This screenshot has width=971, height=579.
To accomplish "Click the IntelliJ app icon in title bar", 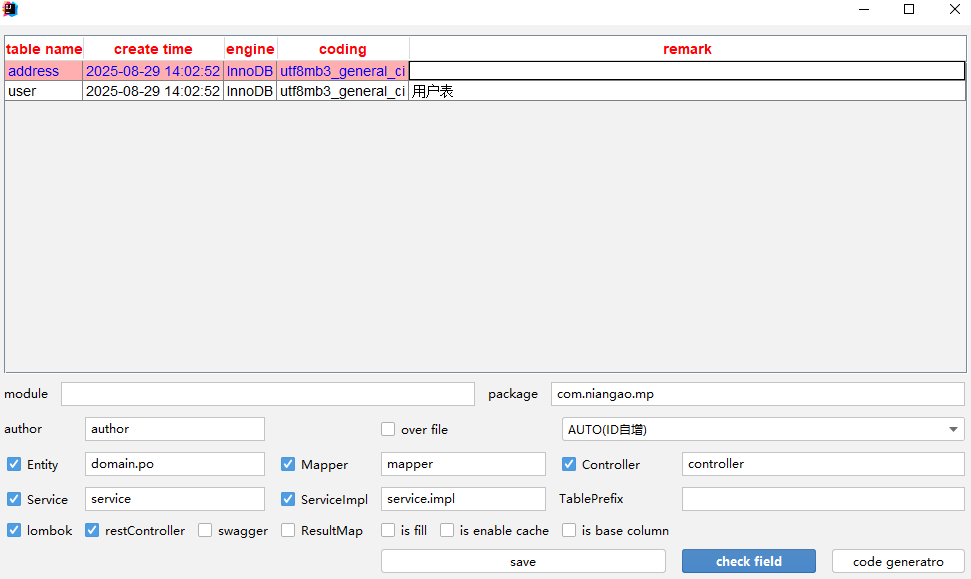I will [10, 9].
